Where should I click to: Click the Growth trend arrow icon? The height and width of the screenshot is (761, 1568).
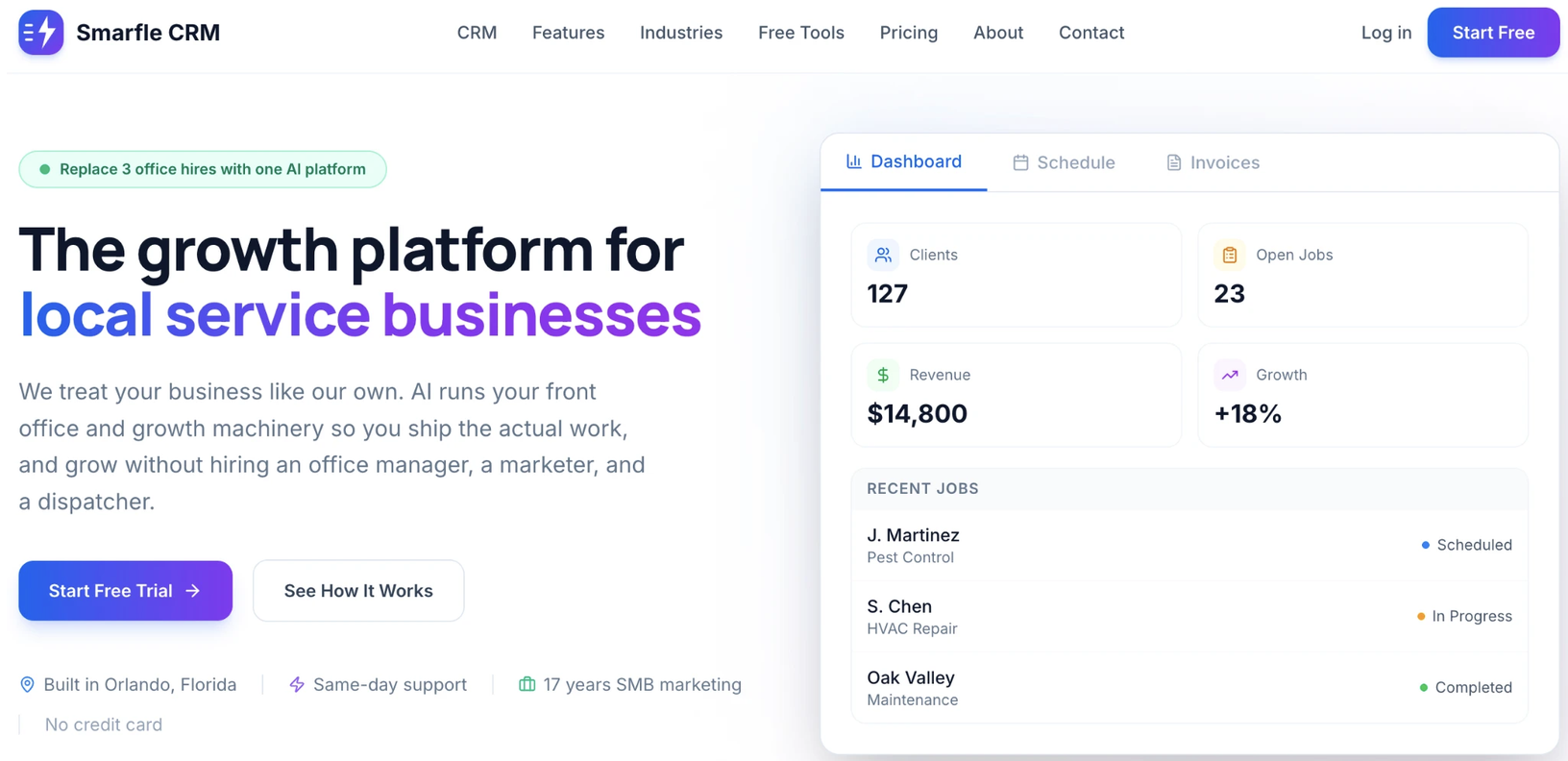(x=1230, y=375)
